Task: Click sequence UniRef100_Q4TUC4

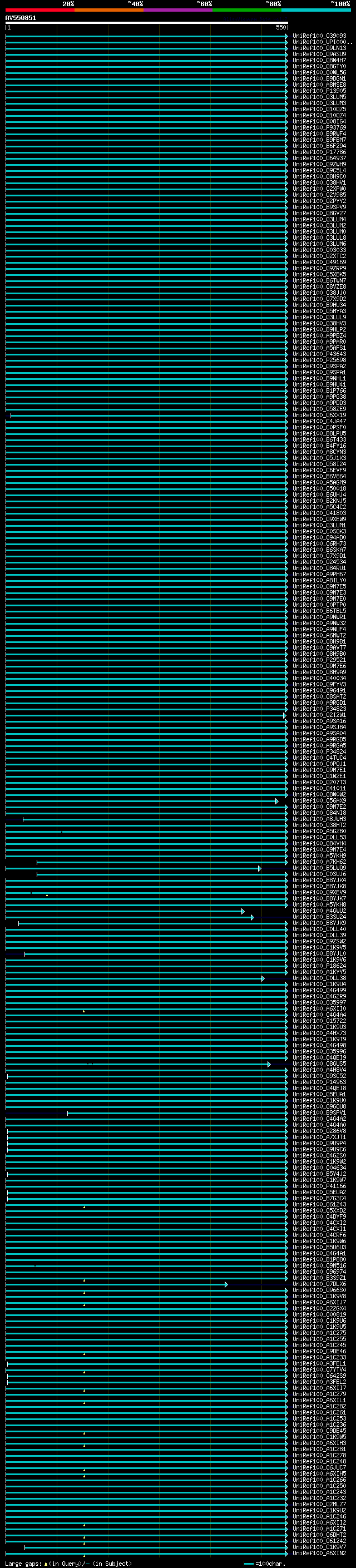Action: (319, 758)
